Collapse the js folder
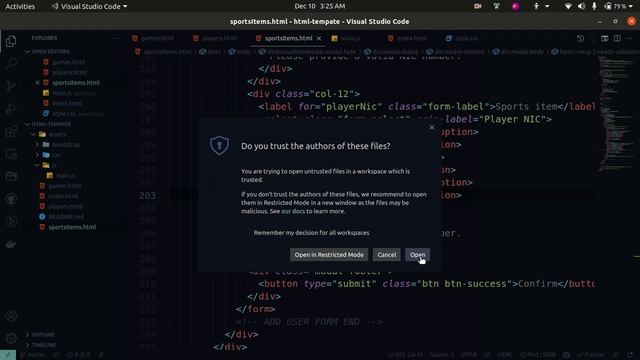Image resolution: width=640 pixels, height=360 pixels. (54, 165)
